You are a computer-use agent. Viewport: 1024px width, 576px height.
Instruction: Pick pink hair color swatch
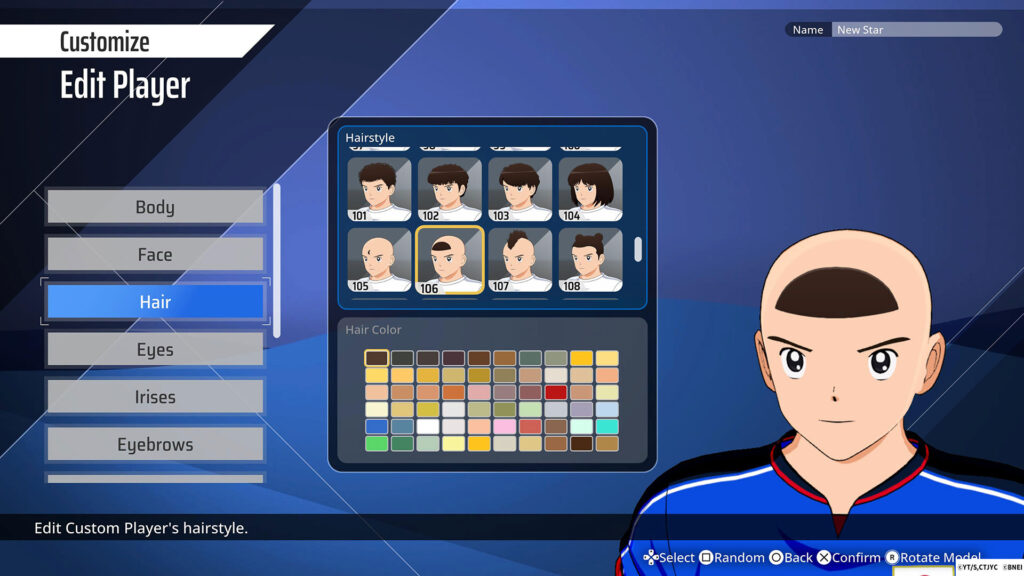coord(505,426)
